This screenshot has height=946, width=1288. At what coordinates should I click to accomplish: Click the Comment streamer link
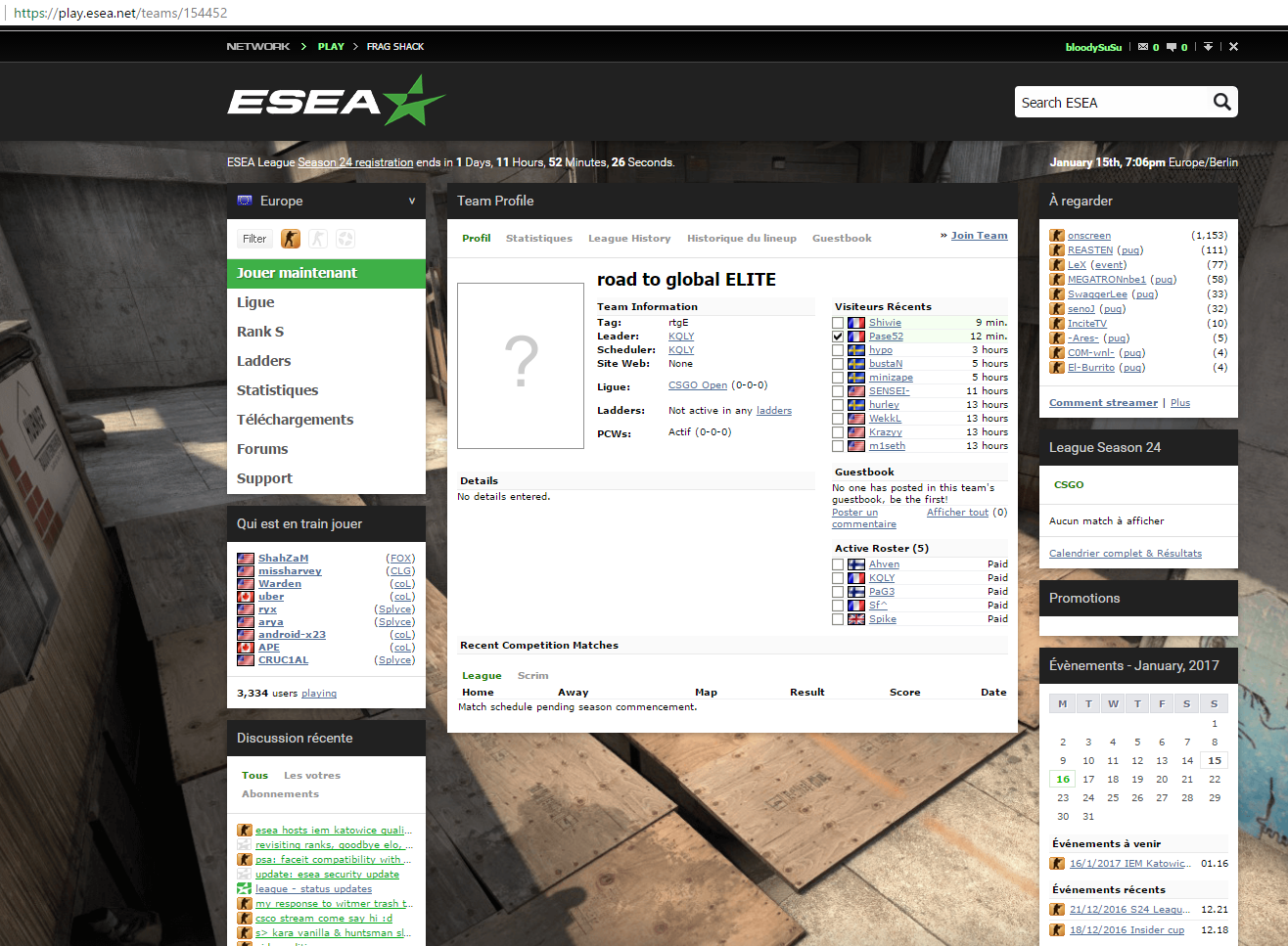(x=1103, y=403)
